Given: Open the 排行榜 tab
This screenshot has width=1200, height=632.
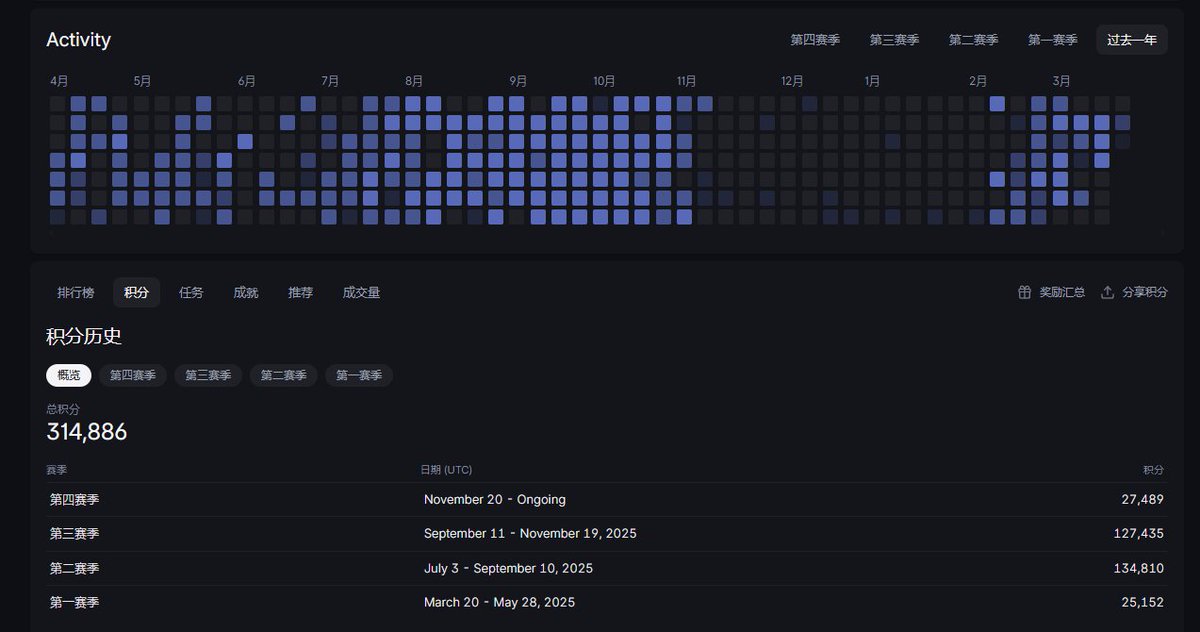Looking at the screenshot, I should [x=75, y=292].
